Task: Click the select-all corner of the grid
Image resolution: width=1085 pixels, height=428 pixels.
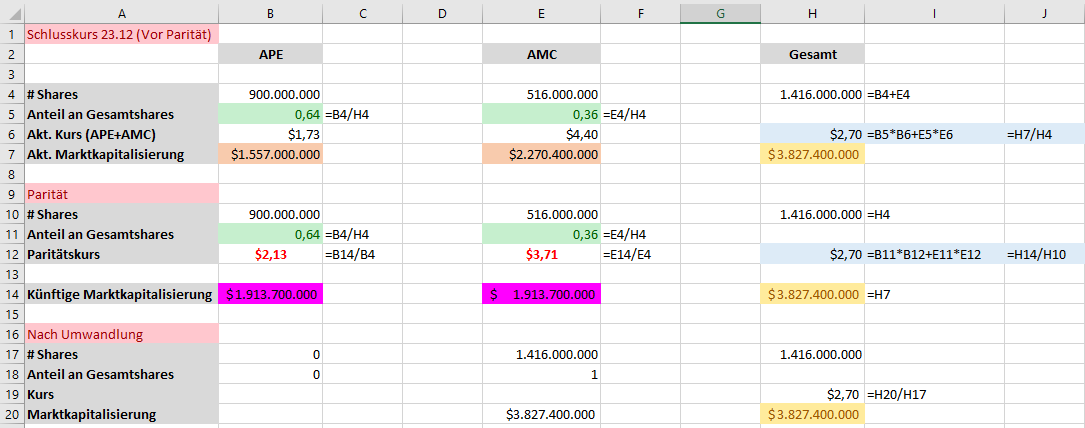Action: (12, 11)
